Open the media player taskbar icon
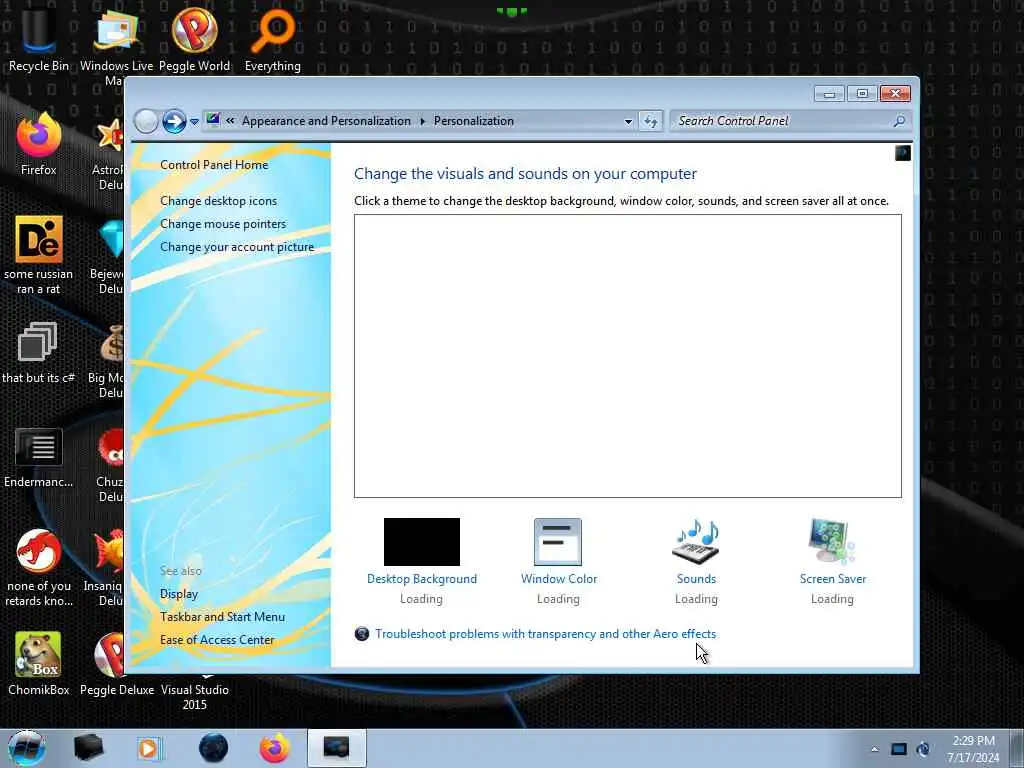 point(149,748)
